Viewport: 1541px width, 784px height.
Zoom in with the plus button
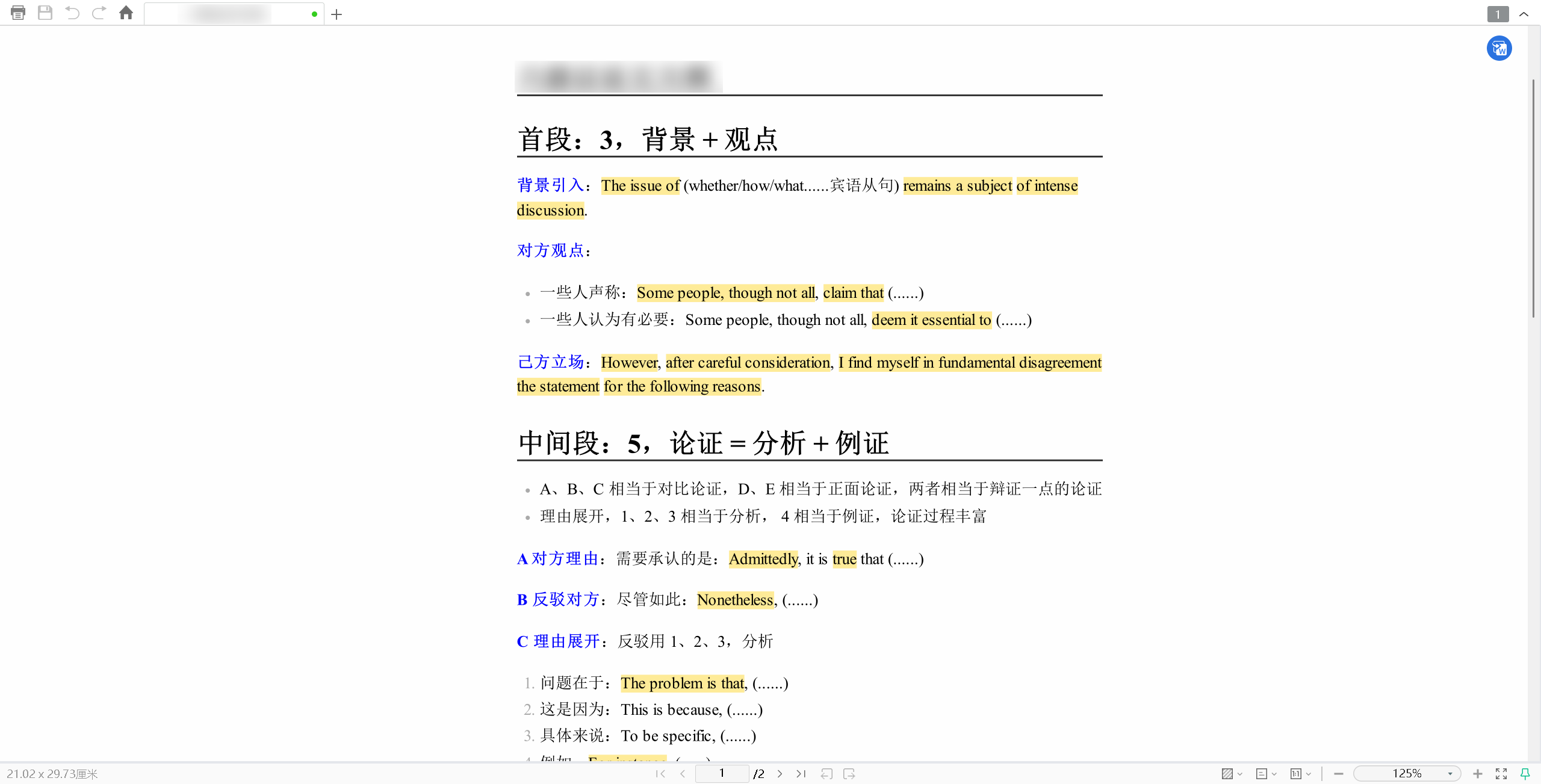coord(1478,774)
